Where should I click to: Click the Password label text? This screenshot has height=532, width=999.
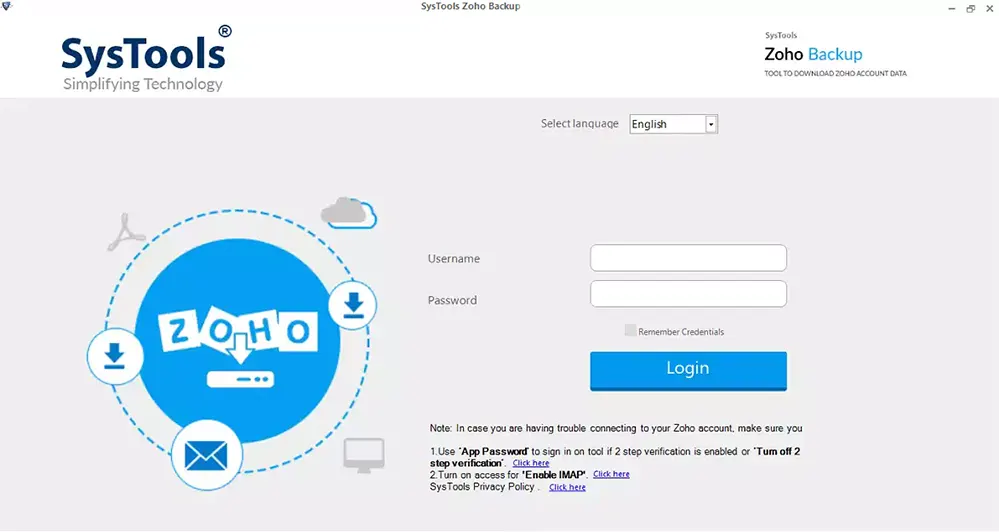pyautogui.click(x=452, y=300)
